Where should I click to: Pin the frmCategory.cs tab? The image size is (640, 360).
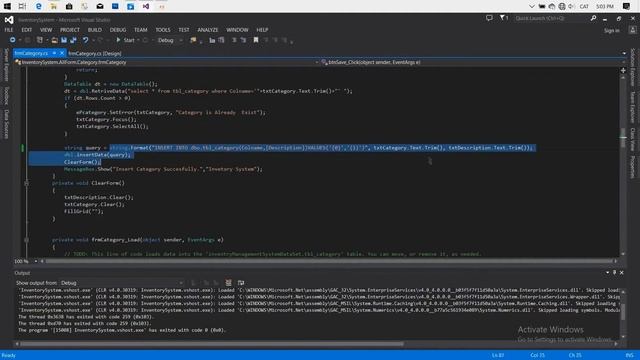[54, 53]
